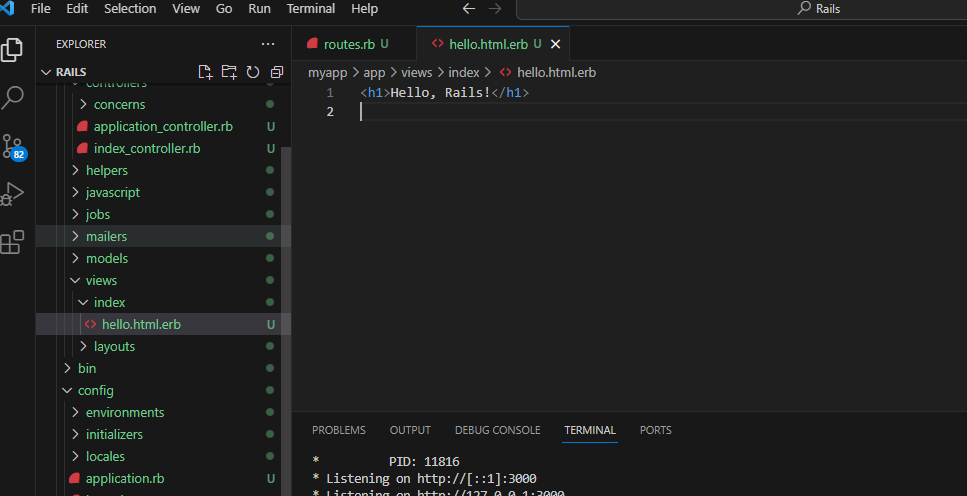Viewport: 967px width, 496px height.
Task: Open the Explorer view in activity bar
Action: 12,50
